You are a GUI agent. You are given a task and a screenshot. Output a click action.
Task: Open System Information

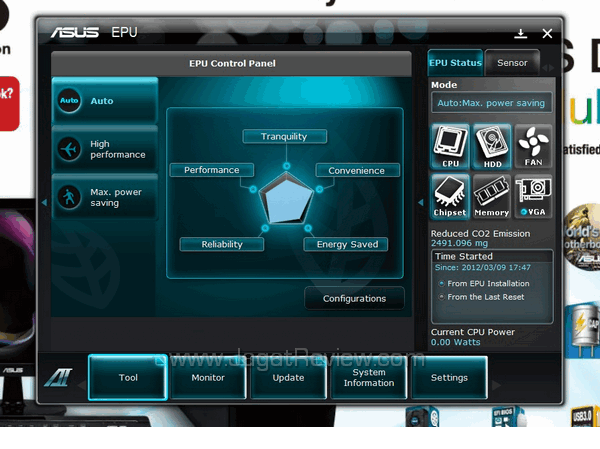369,377
